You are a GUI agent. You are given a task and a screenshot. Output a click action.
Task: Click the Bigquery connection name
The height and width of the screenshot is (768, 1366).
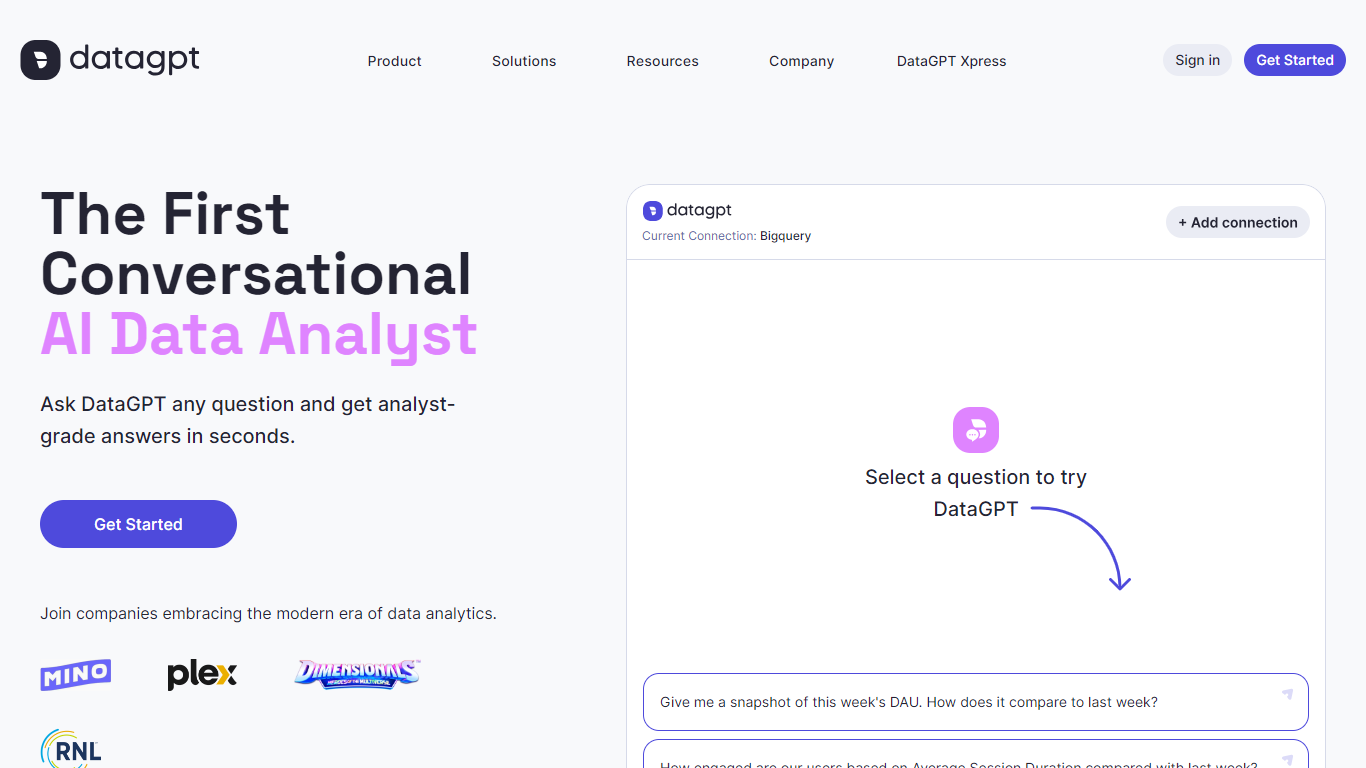(785, 236)
